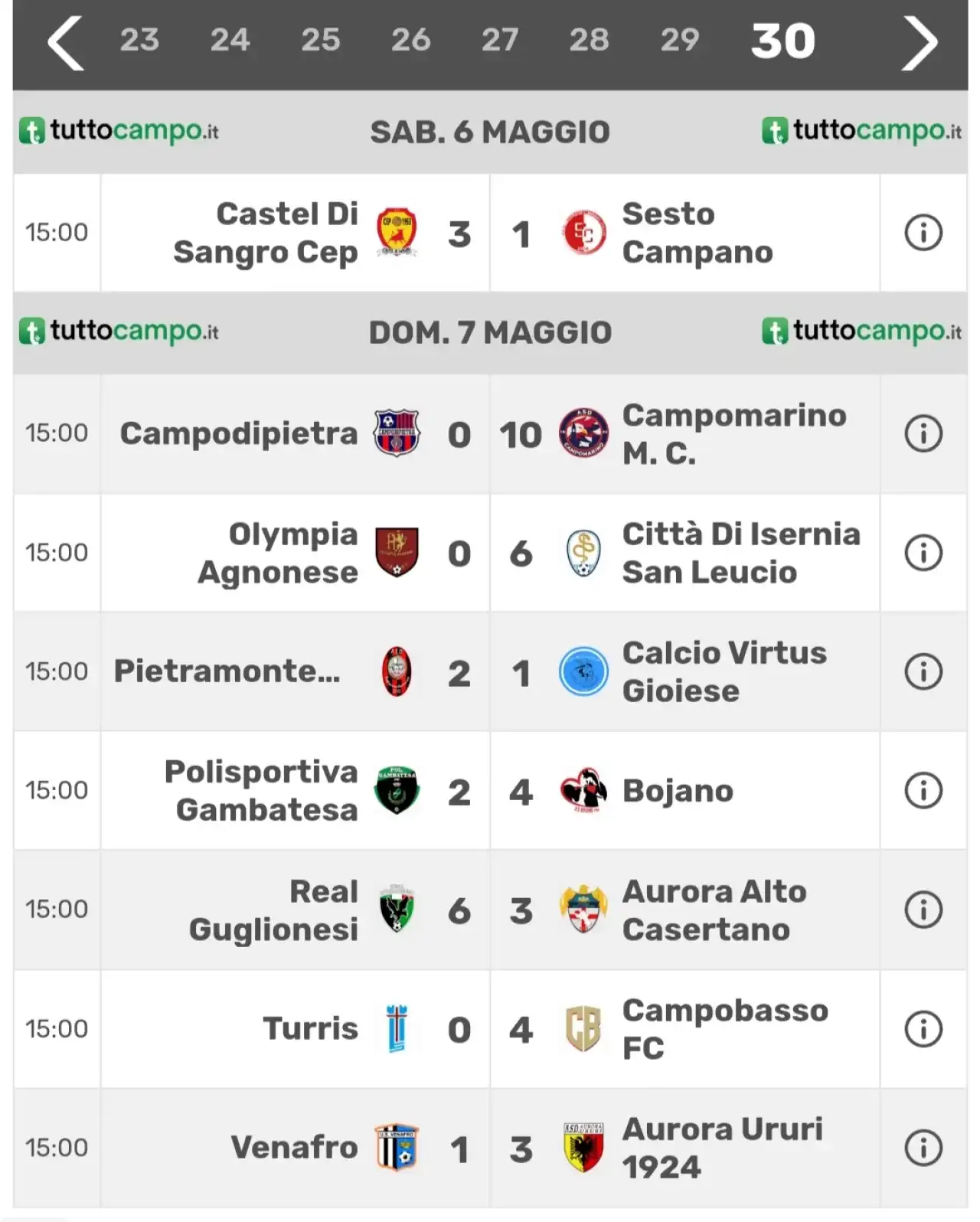Click Campomarino M. C. team crest
980x1222 pixels.
click(x=583, y=433)
